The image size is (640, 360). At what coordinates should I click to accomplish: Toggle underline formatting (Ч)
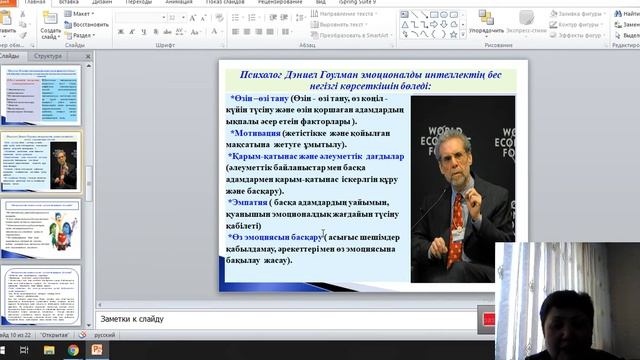coord(144,32)
